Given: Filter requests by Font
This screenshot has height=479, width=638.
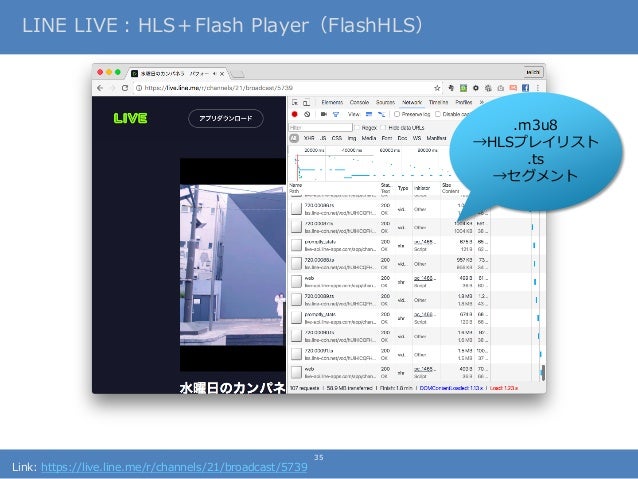Looking at the screenshot, I should pos(387,138).
